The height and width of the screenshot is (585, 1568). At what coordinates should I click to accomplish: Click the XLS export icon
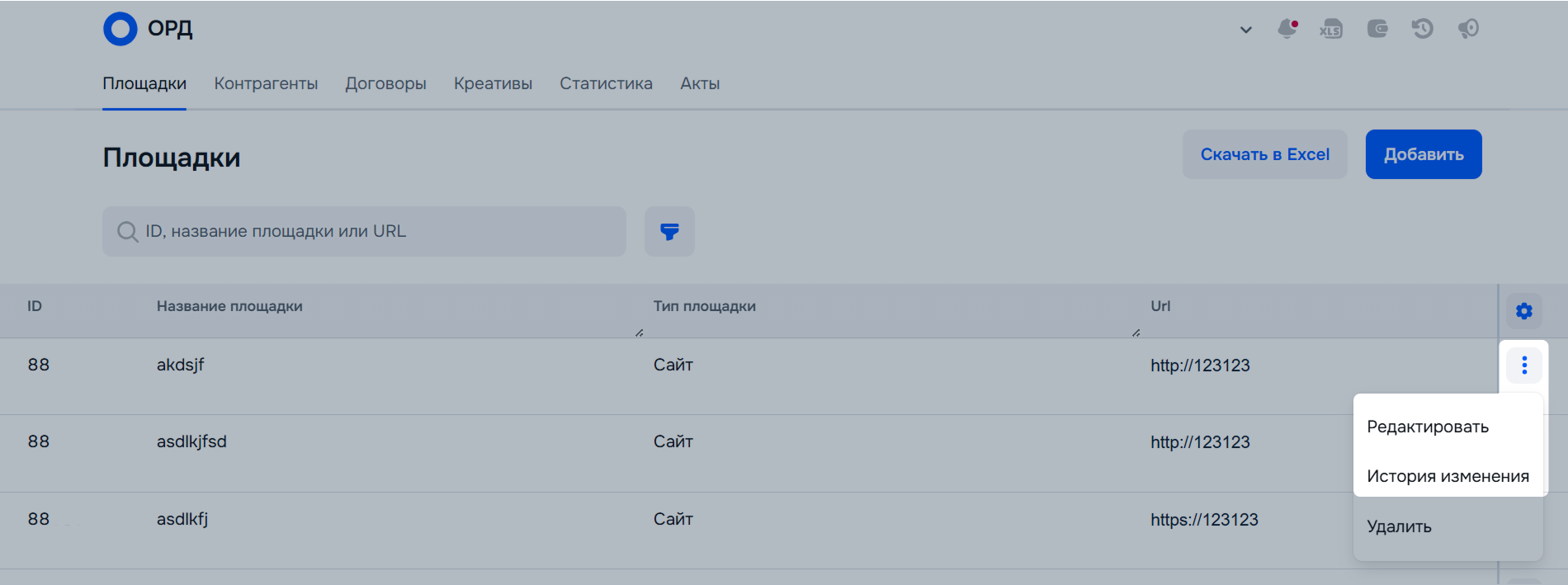pyautogui.click(x=1331, y=29)
